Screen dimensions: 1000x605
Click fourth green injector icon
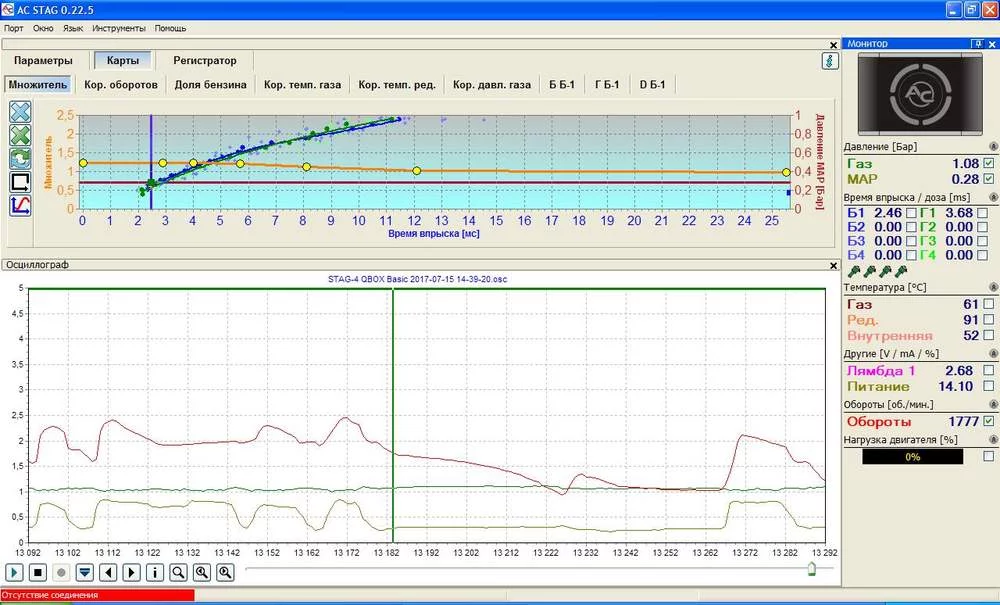pos(901,272)
